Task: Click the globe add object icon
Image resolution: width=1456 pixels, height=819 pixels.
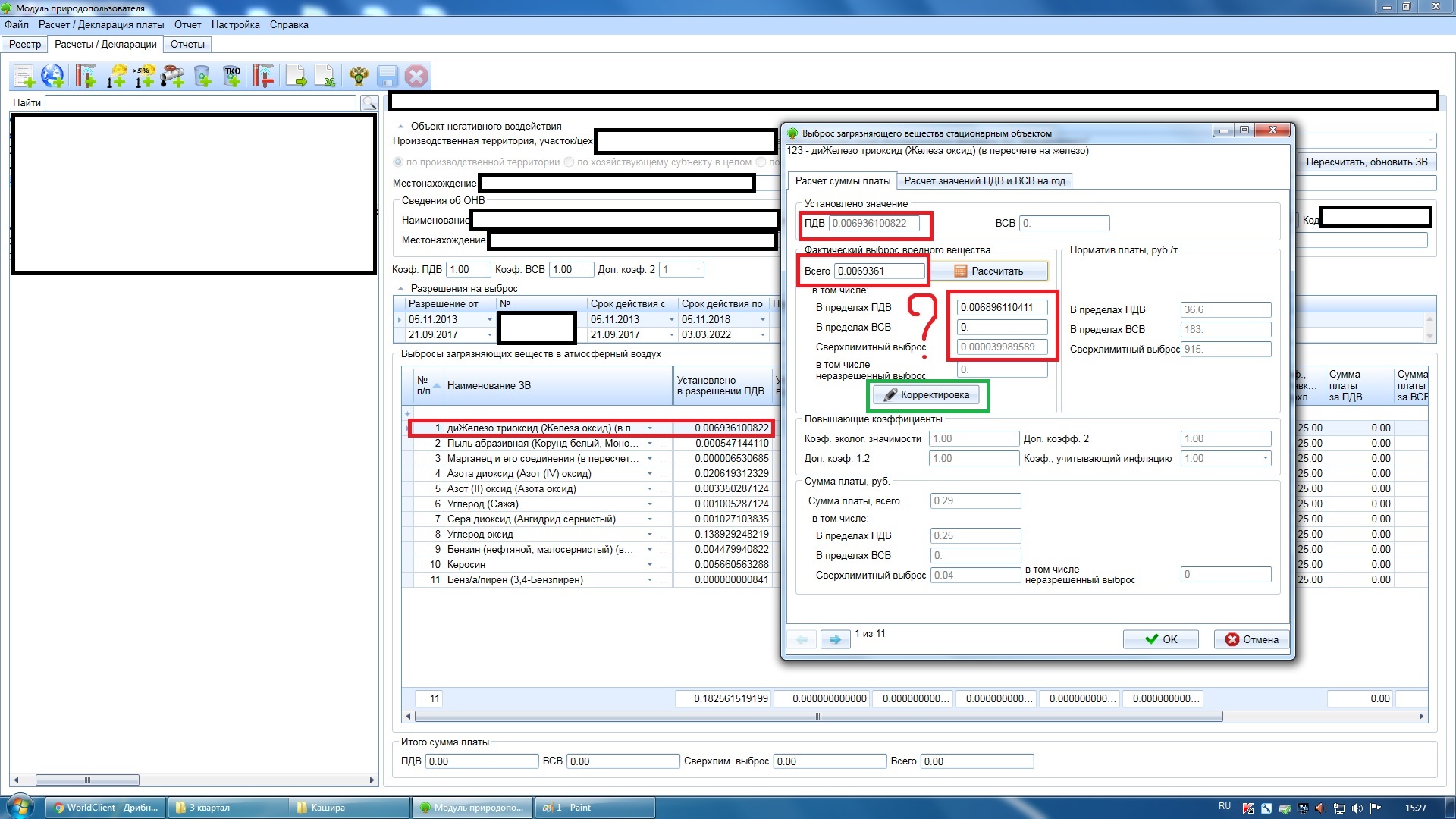Action: point(53,76)
